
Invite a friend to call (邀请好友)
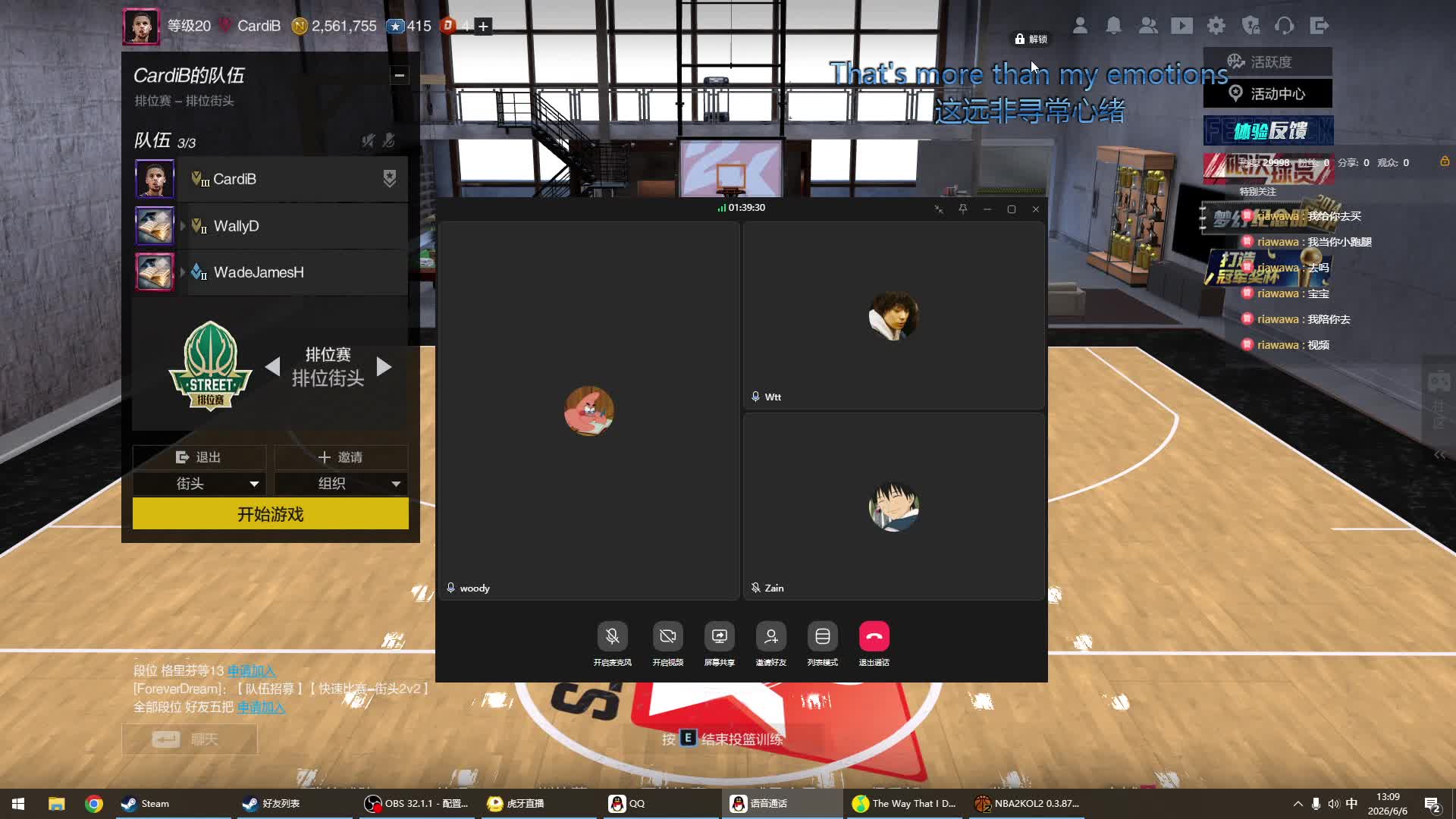click(x=771, y=636)
